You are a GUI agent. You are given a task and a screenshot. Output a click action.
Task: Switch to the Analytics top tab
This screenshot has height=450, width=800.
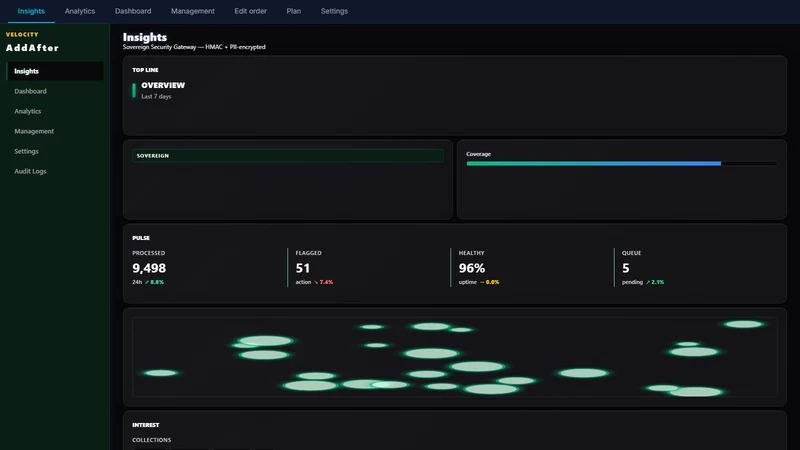pyautogui.click(x=80, y=11)
